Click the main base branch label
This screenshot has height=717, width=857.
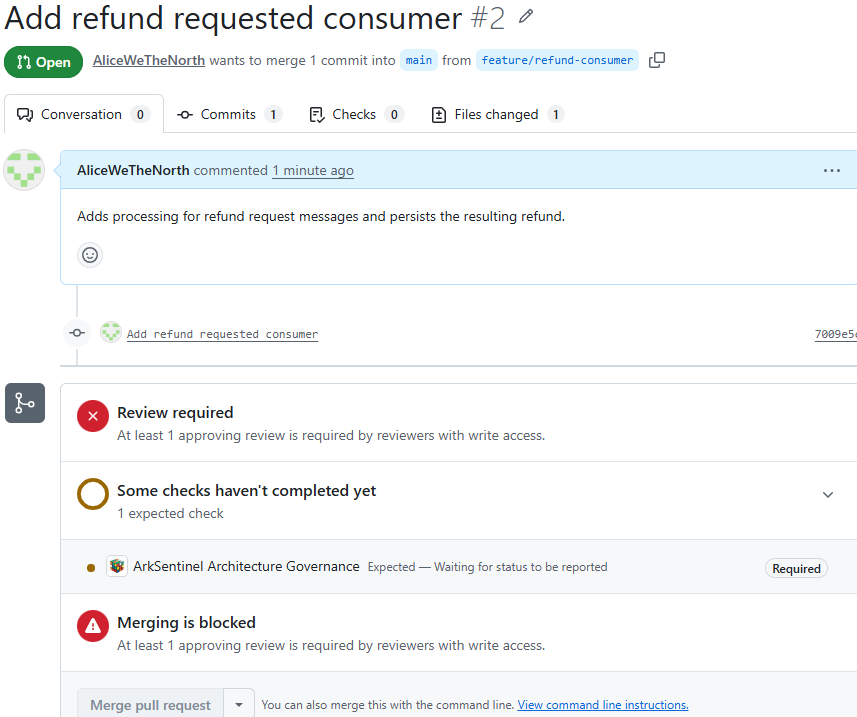(x=419, y=60)
